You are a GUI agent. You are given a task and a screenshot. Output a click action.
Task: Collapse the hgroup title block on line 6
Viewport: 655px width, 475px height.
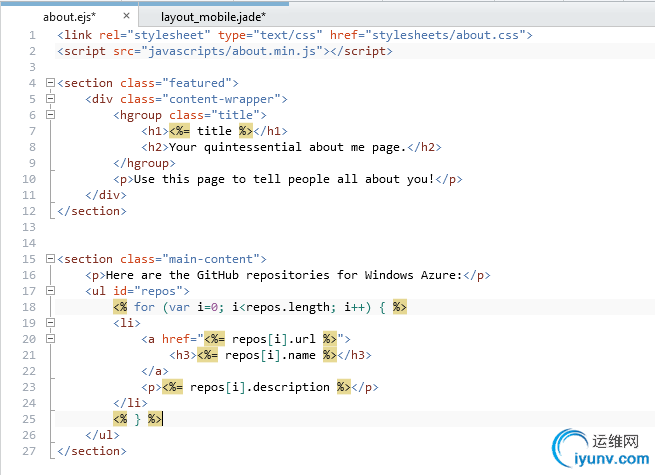pyautogui.click(x=50, y=114)
